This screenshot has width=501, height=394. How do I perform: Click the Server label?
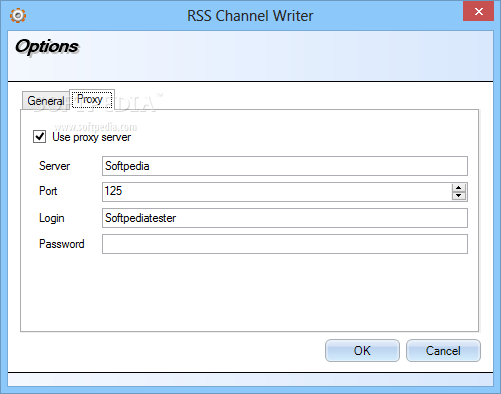click(x=55, y=166)
